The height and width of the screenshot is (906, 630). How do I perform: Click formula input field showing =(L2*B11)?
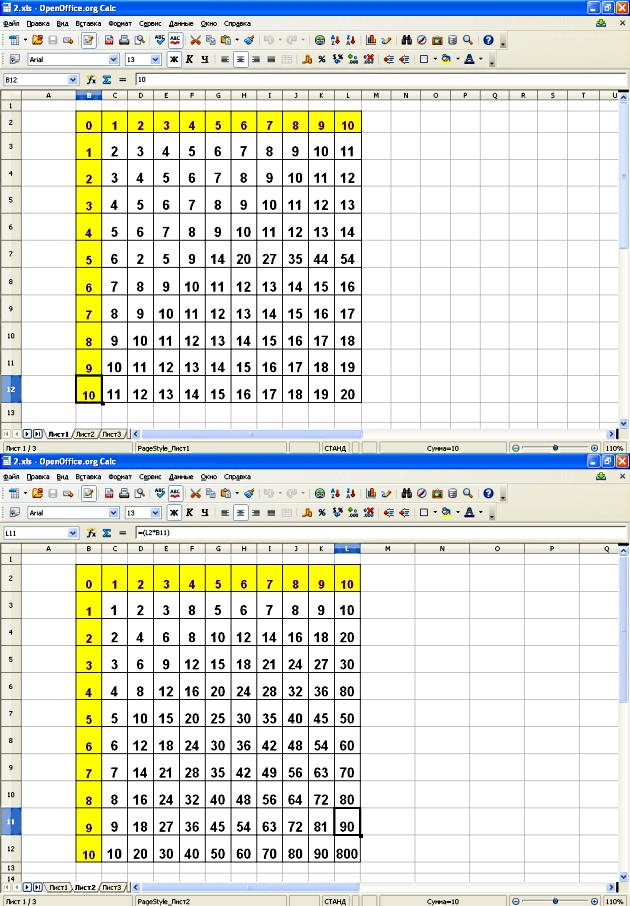coord(380,531)
